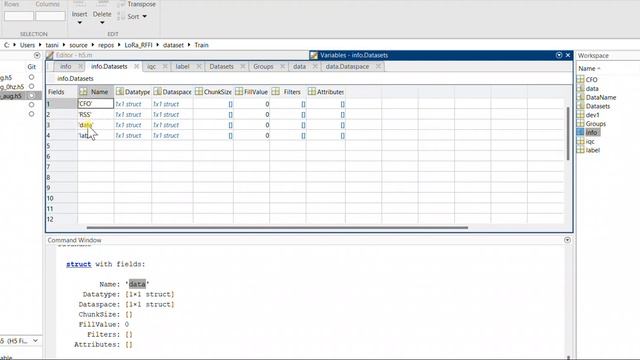Click the Dataspace column header icon
This screenshot has width=640, height=360.
point(157,92)
